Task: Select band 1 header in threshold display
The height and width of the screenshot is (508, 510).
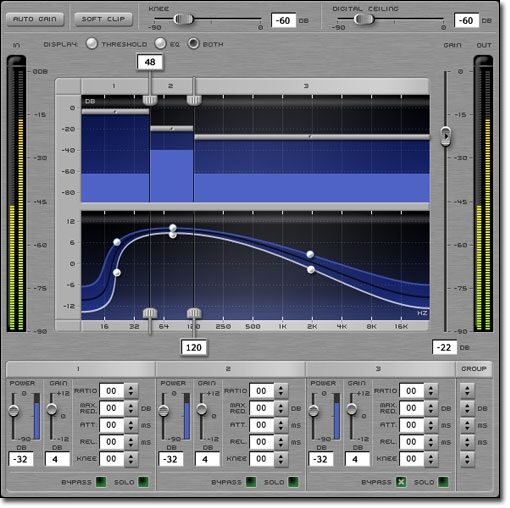Action: point(114,86)
